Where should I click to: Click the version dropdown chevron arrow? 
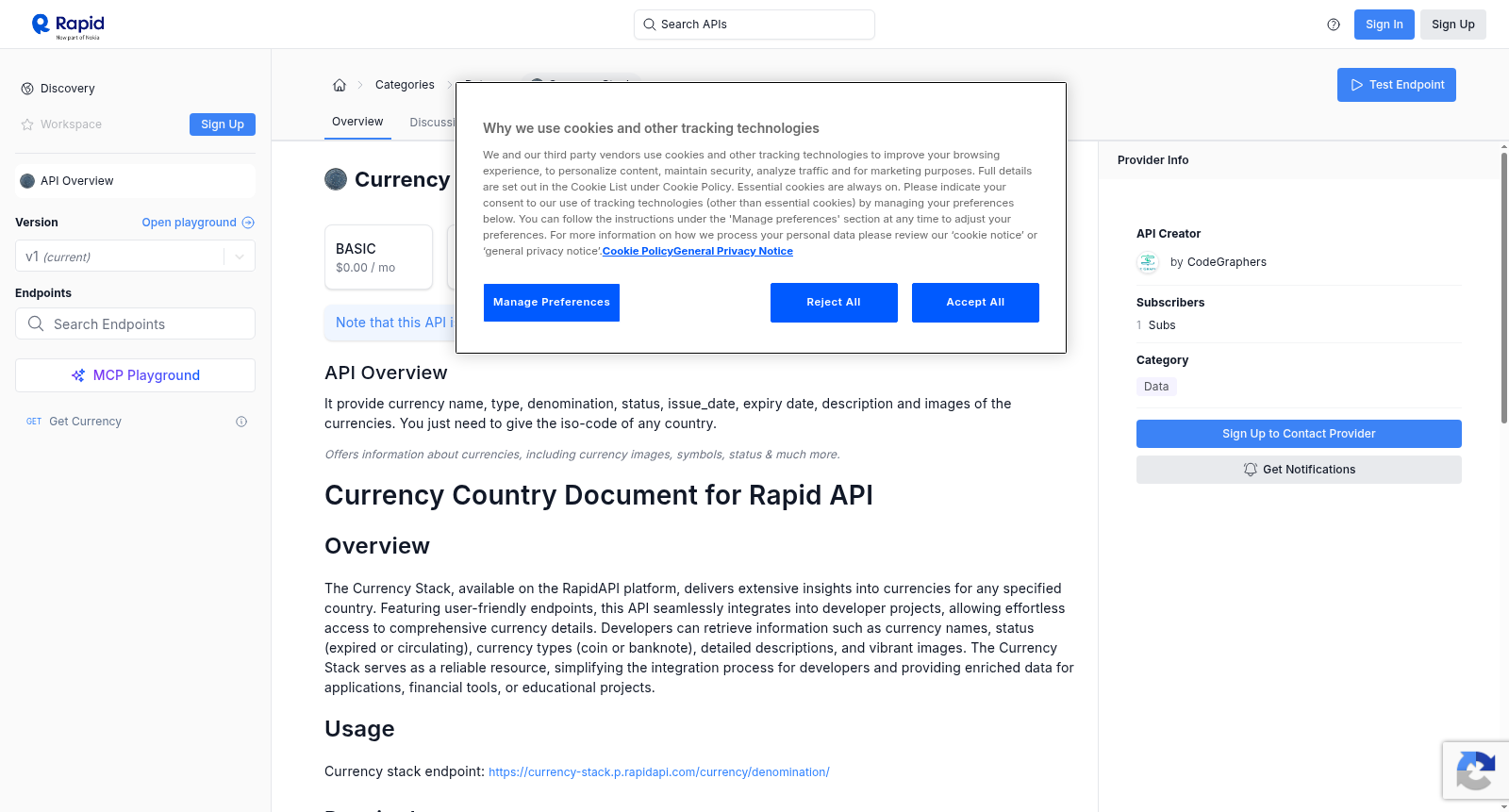tap(240, 257)
